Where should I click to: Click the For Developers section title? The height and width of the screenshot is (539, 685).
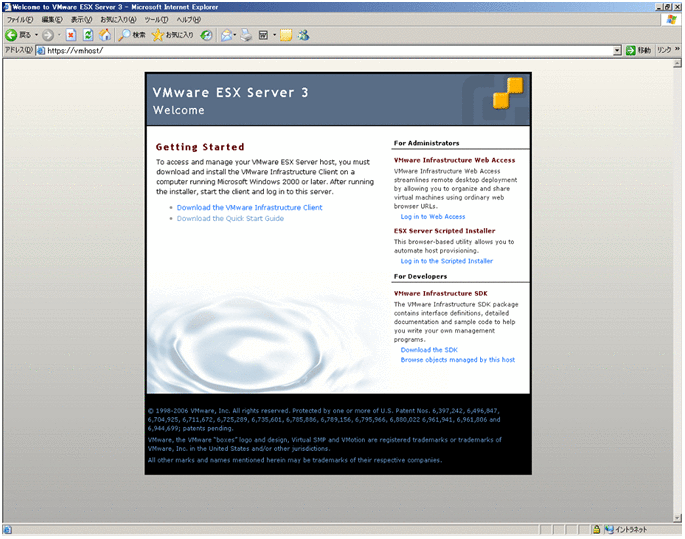click(x=420, y=276)
